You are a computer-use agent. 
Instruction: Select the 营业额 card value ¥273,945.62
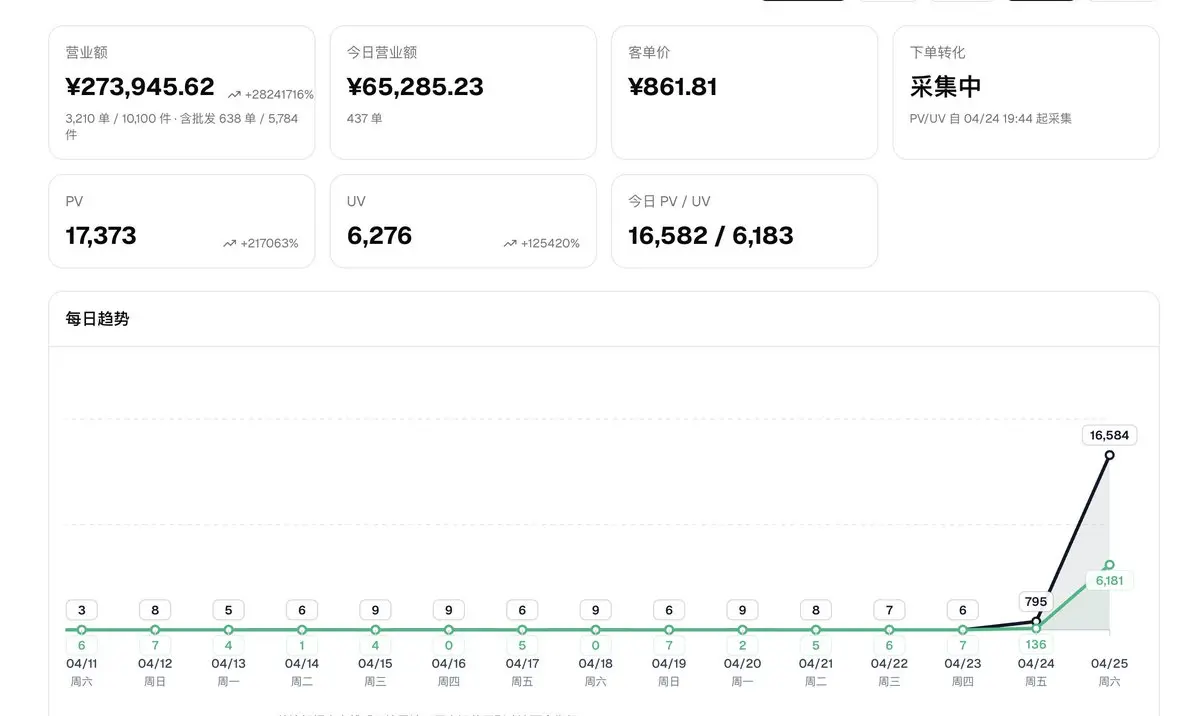[x=140, y=87]
